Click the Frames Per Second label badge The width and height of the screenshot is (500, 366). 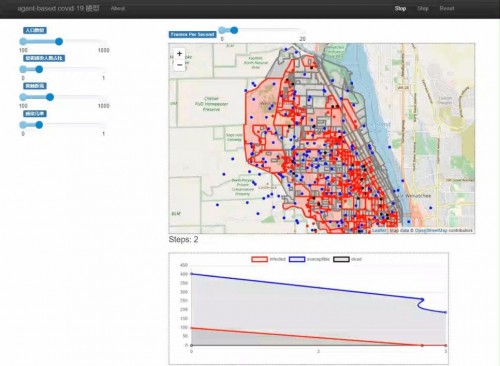pyautogui.click(x=192, y=34)
